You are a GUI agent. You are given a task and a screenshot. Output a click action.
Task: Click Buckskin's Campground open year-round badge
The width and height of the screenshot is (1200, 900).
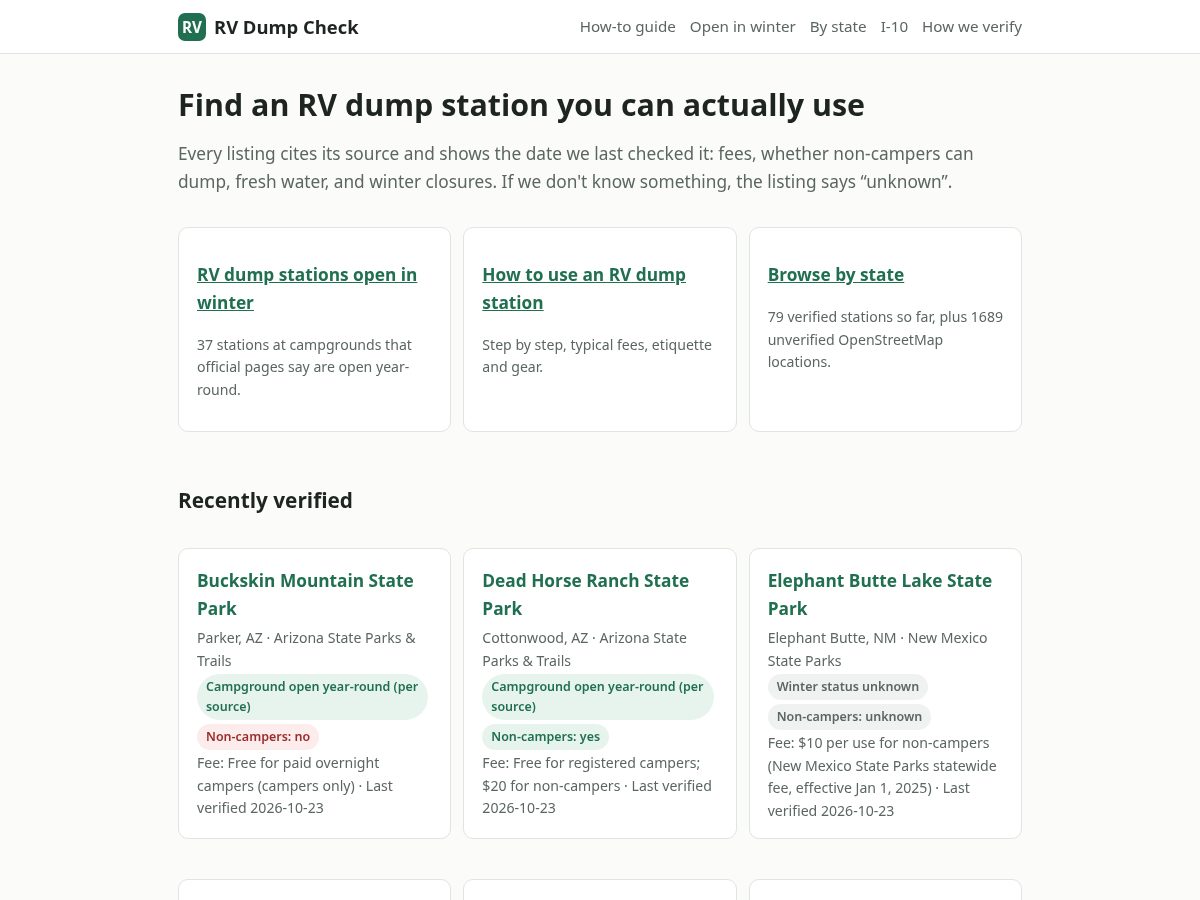312,697
